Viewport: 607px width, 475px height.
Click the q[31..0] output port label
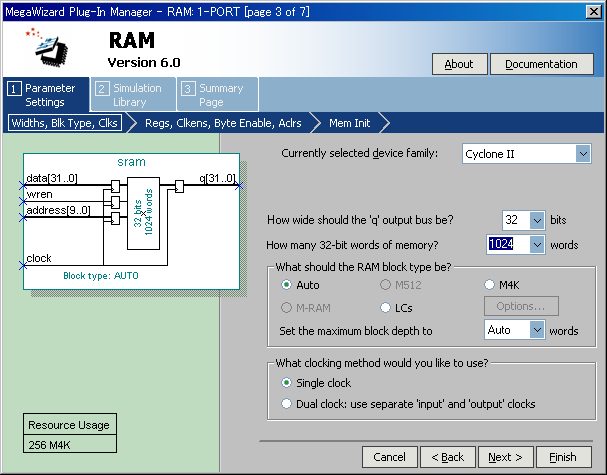[217, 178]
